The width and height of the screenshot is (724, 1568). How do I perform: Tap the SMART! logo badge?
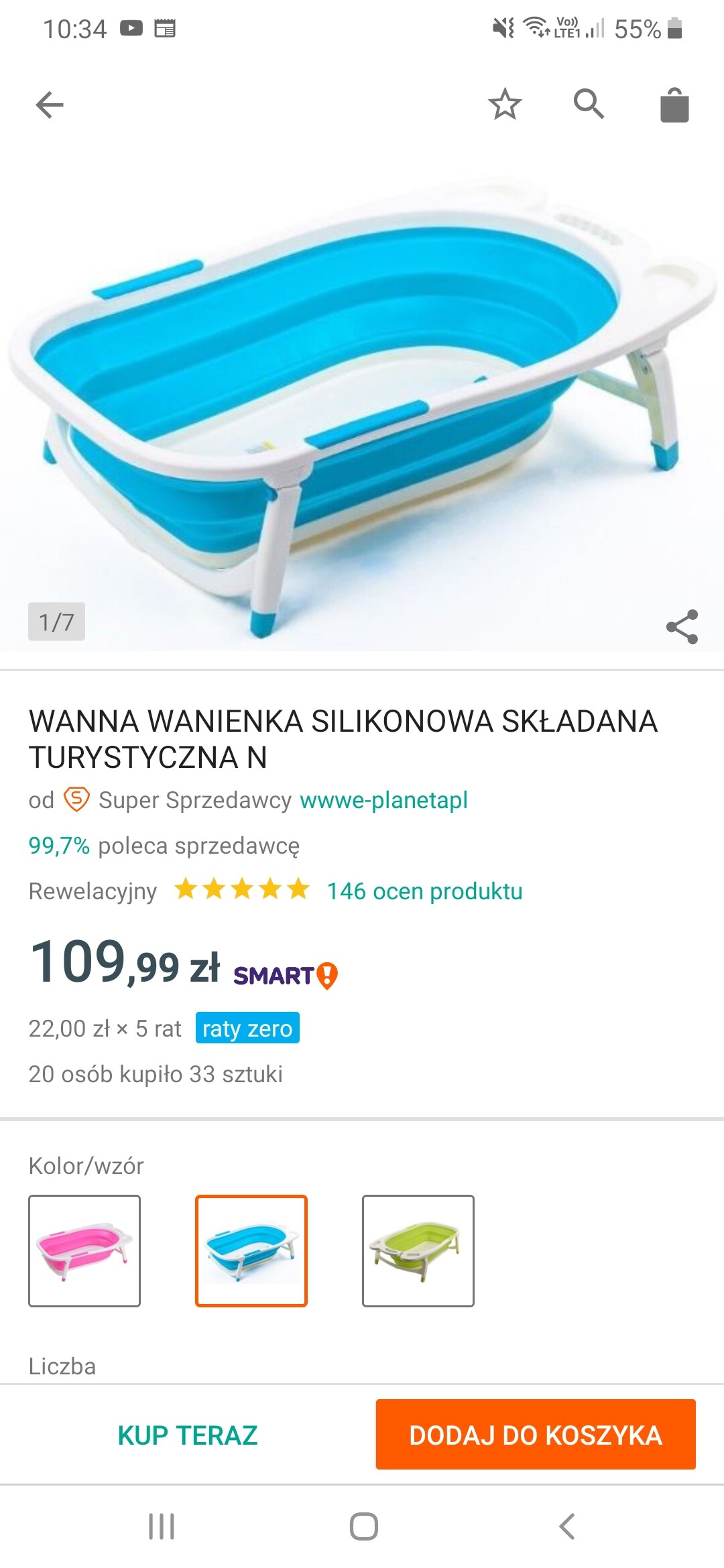coord(286,976)
